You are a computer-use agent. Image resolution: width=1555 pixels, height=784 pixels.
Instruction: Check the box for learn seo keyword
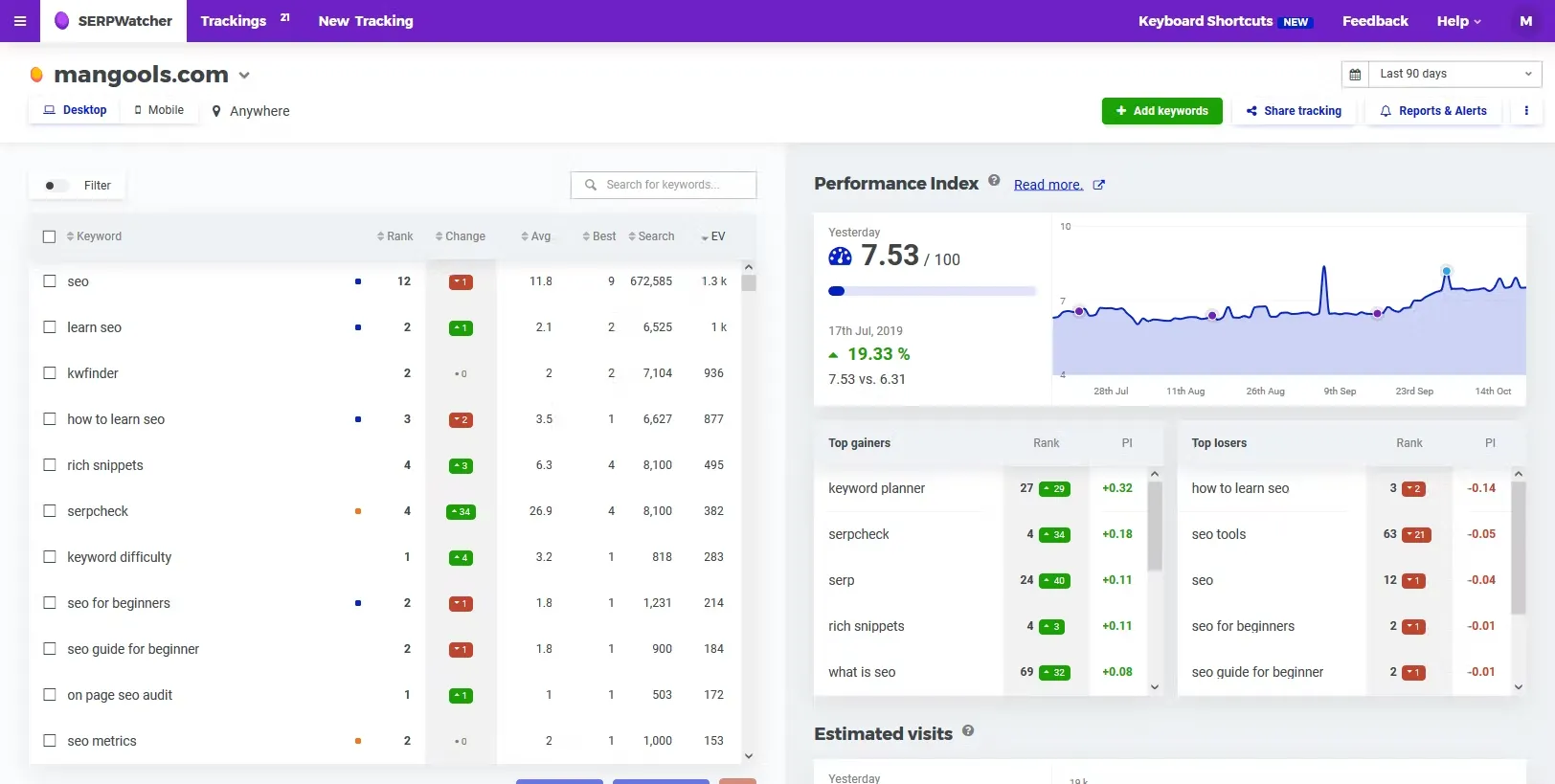point(50,327)
